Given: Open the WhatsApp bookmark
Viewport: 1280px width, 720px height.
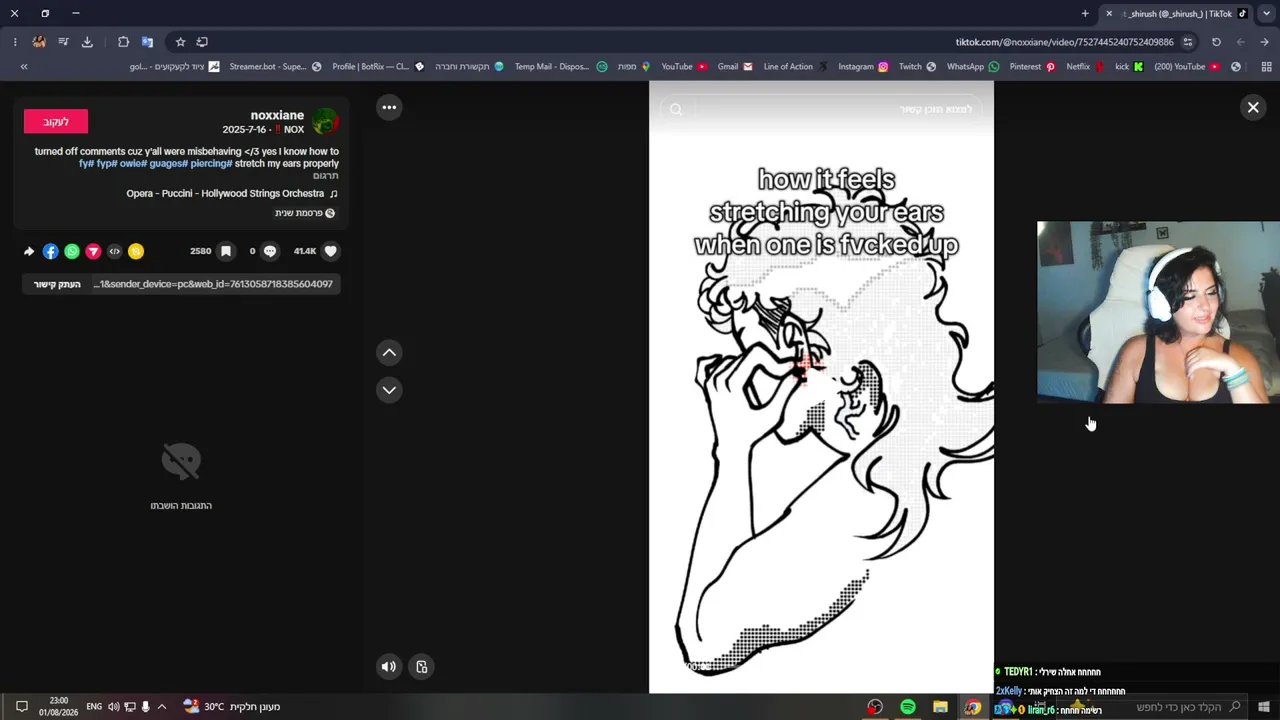Looking at the screenshot, I should point(973,67).
